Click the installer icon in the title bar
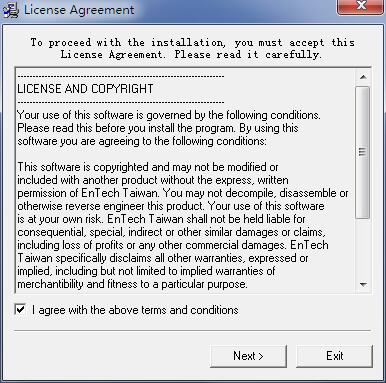Screen dimensions: 386x383 coord(11,9)
